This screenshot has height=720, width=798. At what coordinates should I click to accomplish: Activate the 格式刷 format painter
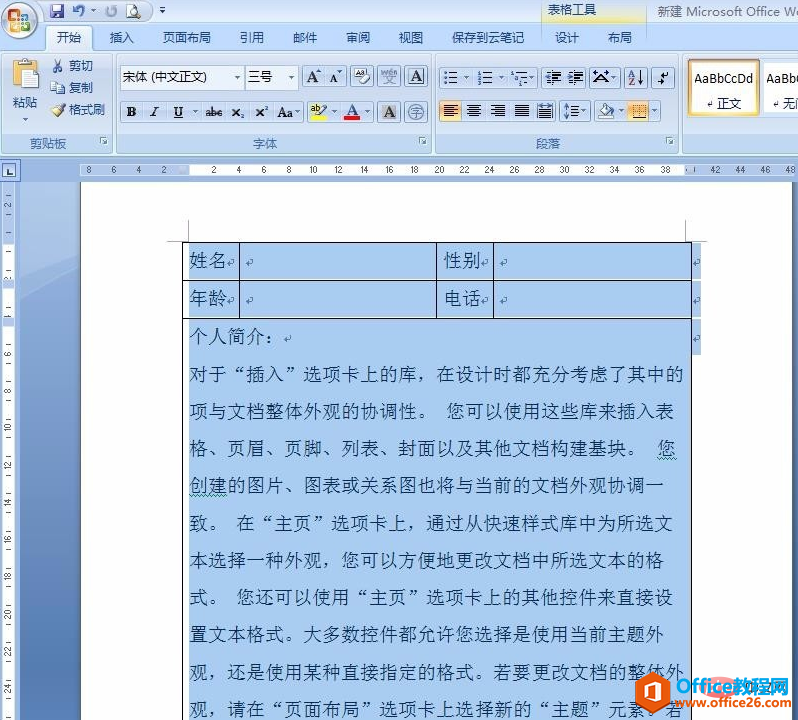[78, 109]
